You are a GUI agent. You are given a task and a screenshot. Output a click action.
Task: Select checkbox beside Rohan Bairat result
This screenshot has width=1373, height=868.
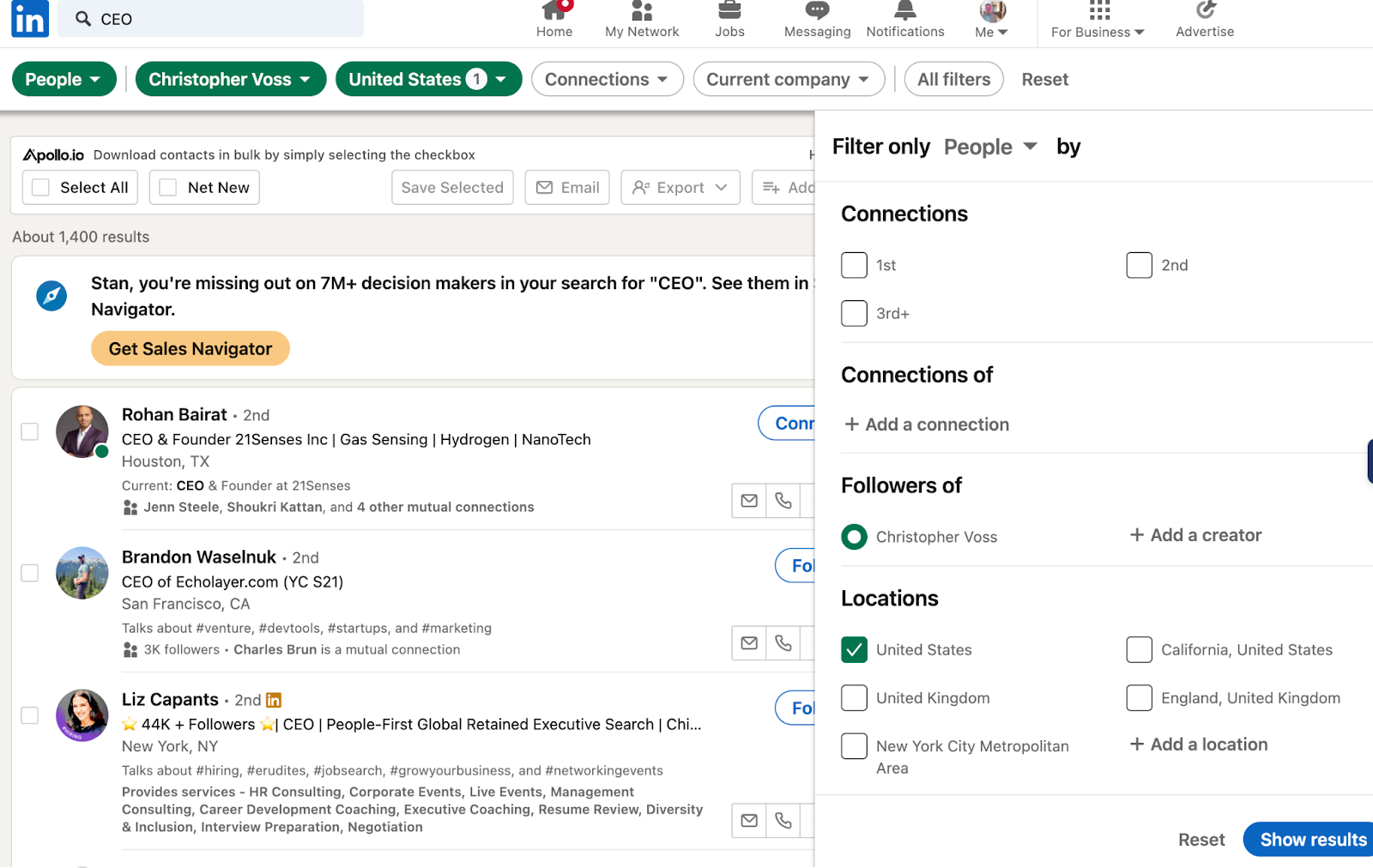pos(29,431)
